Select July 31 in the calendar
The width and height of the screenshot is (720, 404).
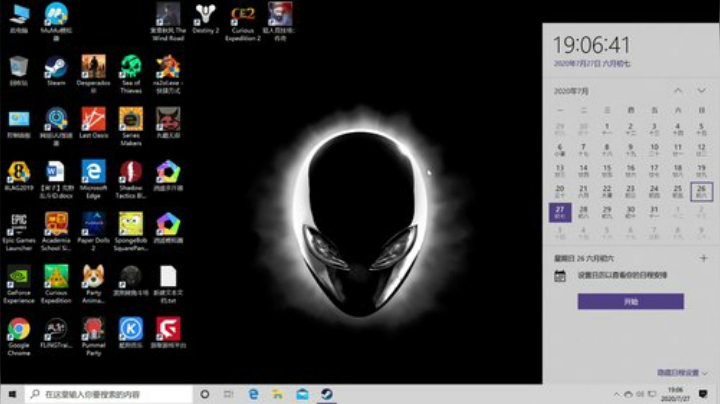(x=654, y=212)
